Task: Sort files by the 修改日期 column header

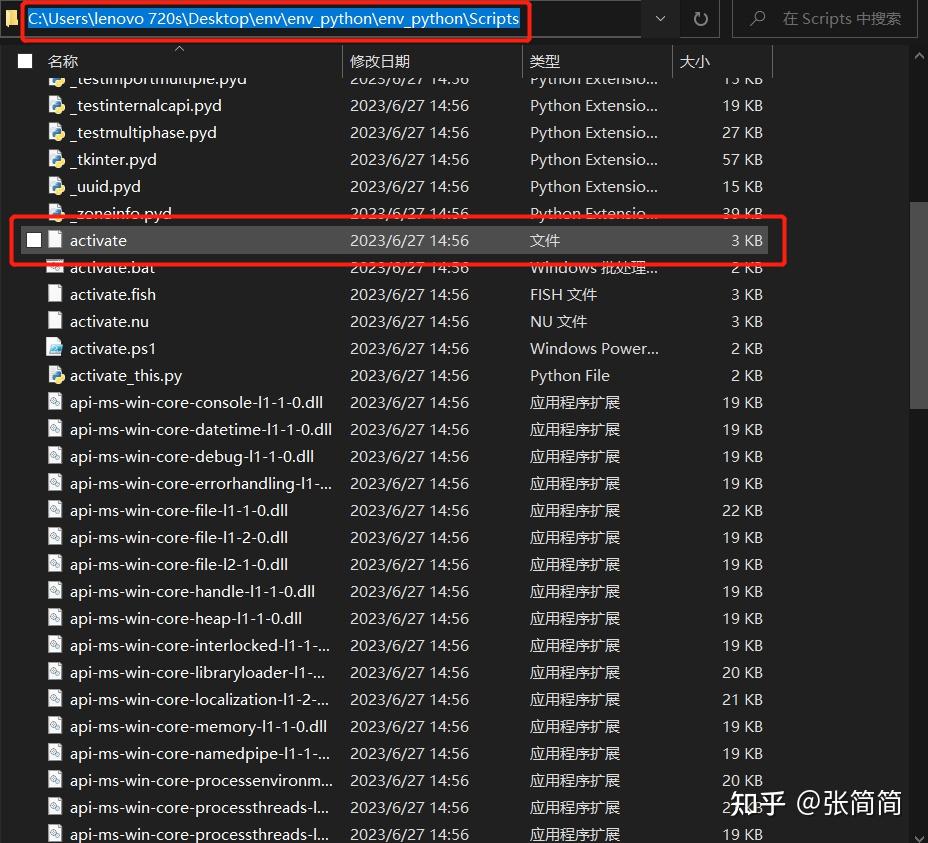Action: 379,62
